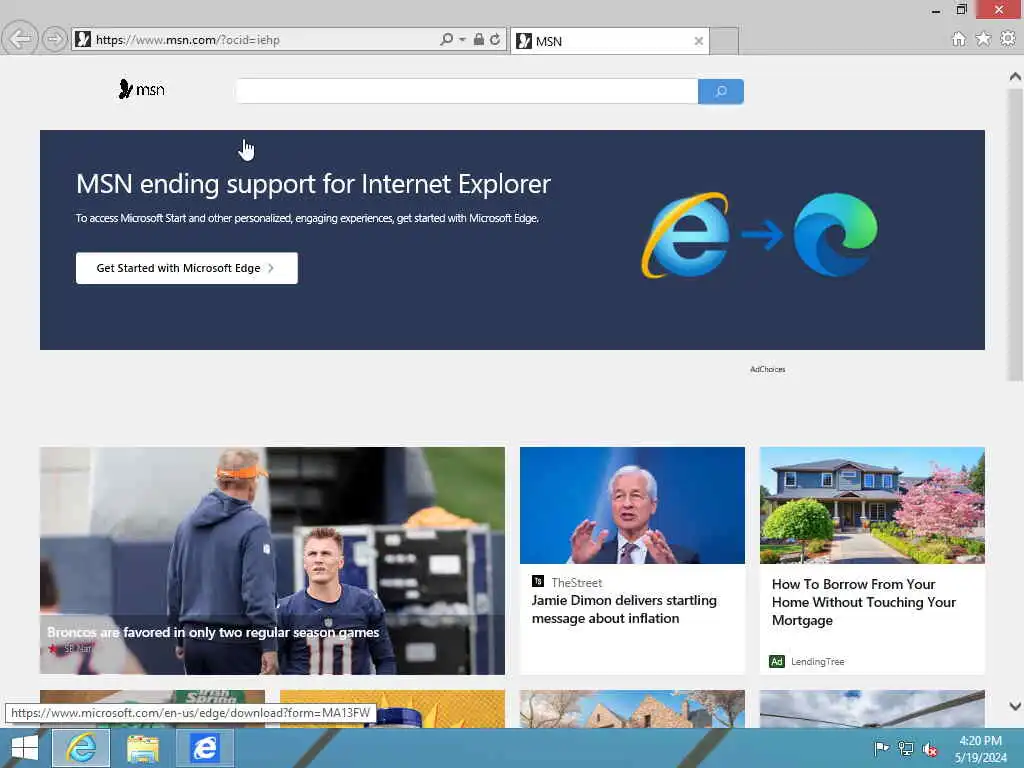Click the address bar URL field
Image resolution: width=1024 pixels, height=768 pixels.
(x=264, y=40)
